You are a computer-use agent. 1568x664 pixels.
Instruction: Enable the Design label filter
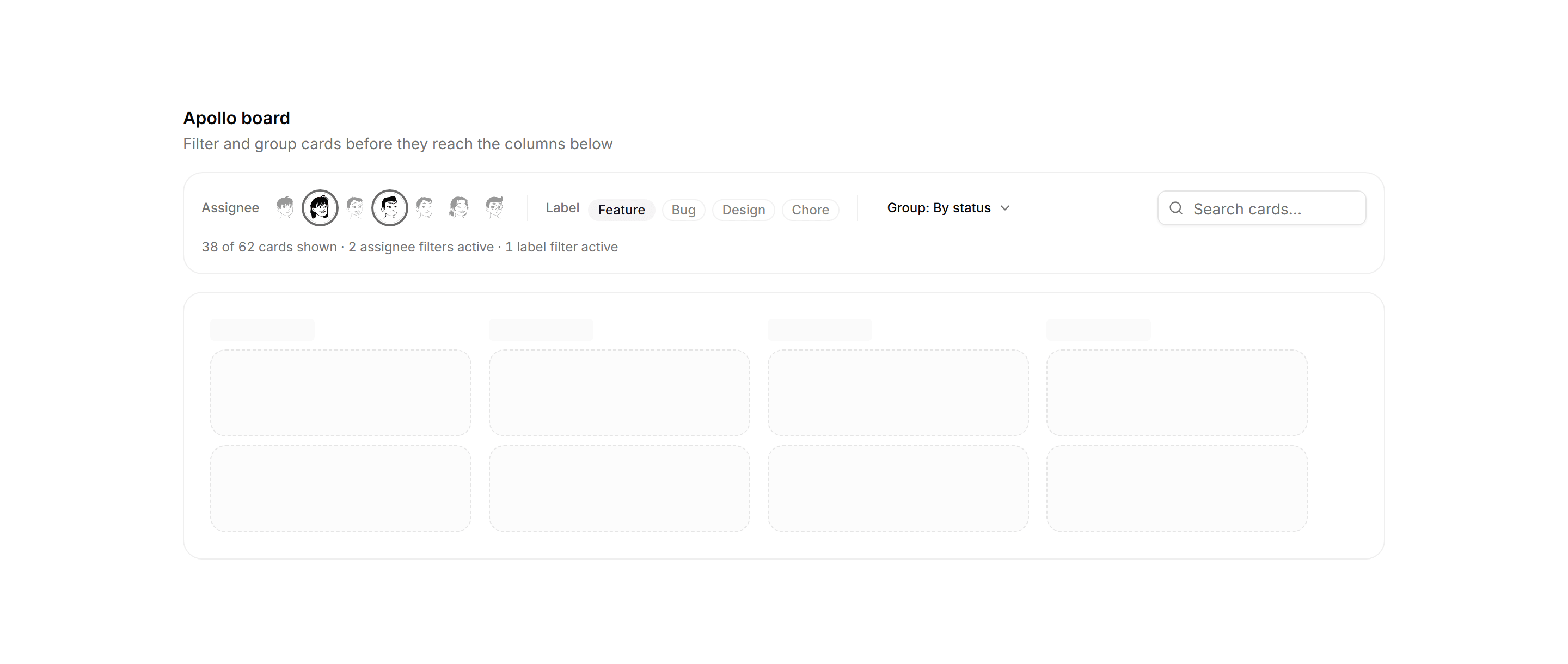pyautogui.click(x=744, y=210)
